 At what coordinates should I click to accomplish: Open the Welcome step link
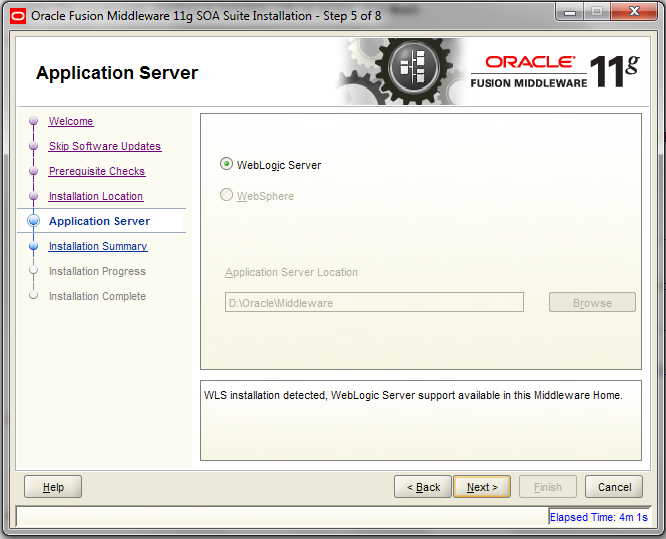(71, 121)
